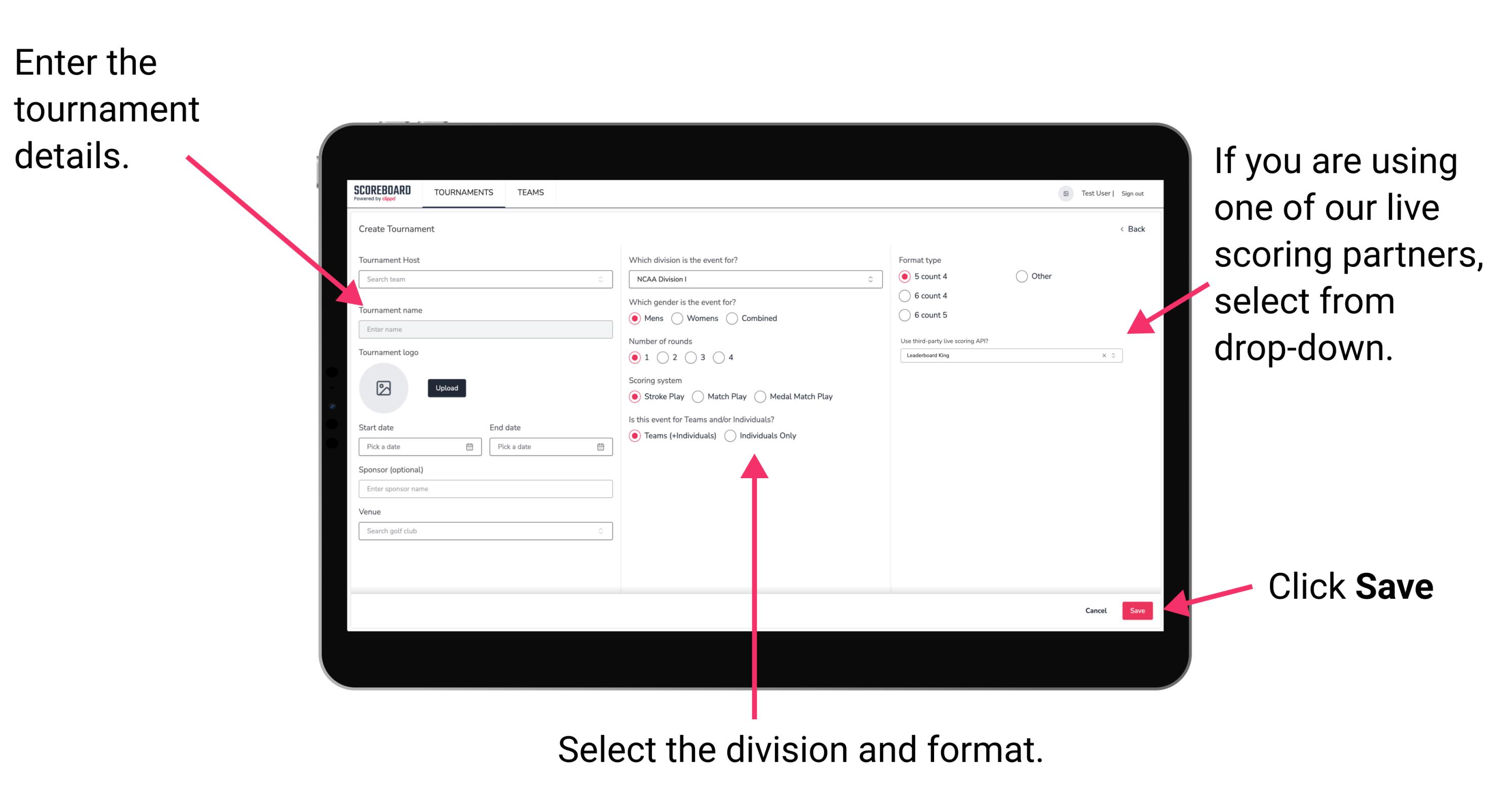The image size is (1509, 812).
Task: Click the End date calendar icon
Action: click(x=601, y=447)
